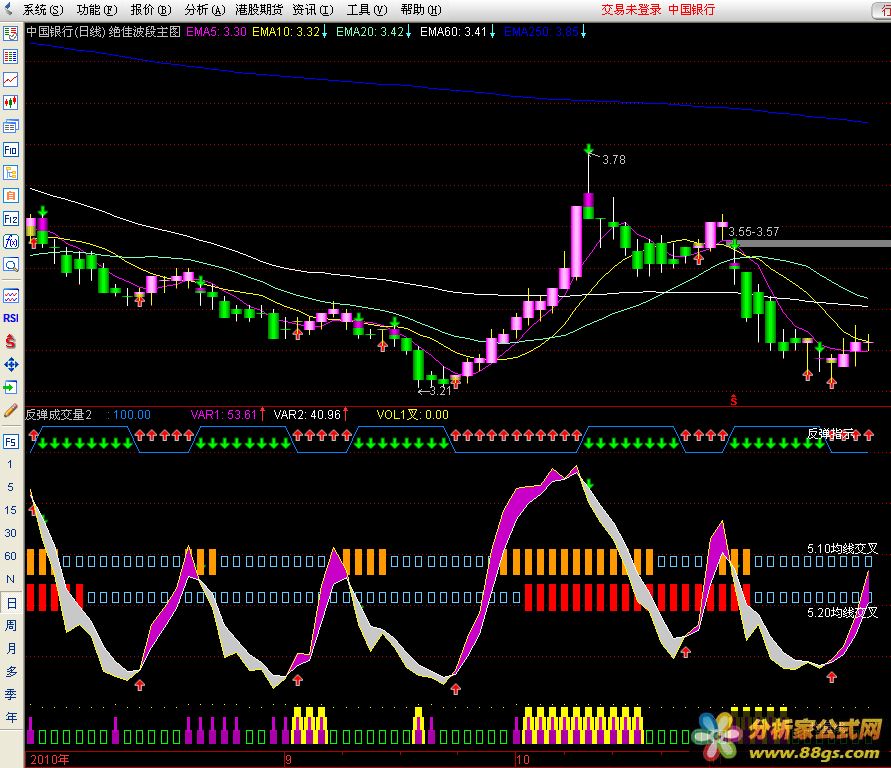Select the 月 monthly period button

coord(10,649)
